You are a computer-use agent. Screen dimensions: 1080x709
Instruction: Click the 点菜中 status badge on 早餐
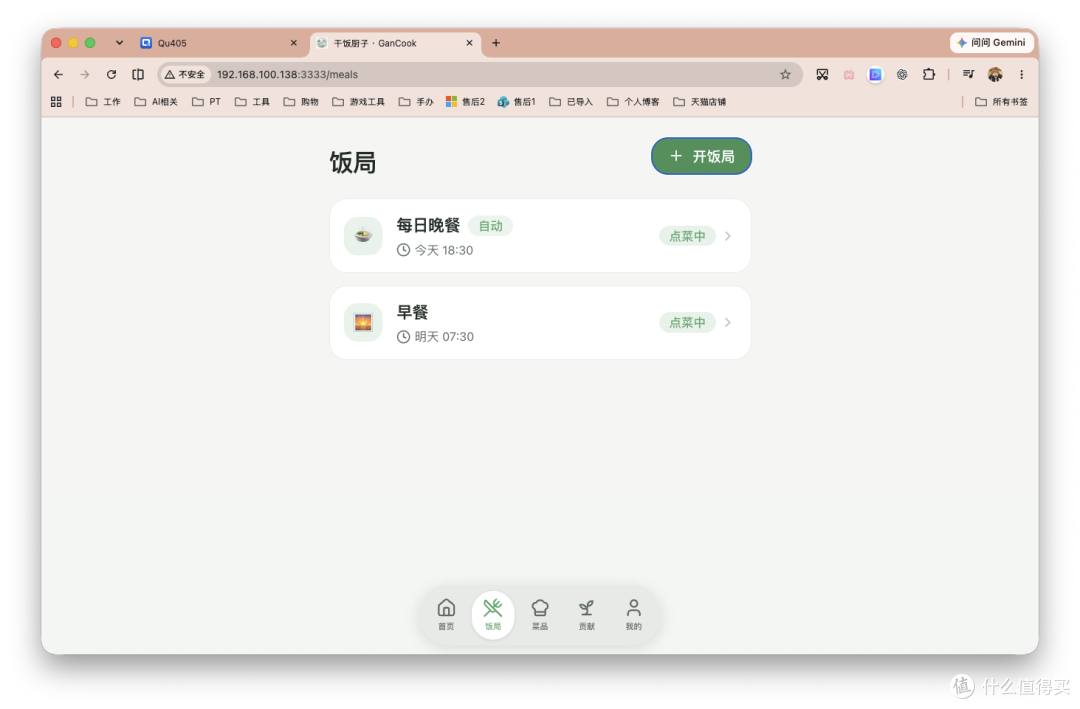tap(687, 322)
